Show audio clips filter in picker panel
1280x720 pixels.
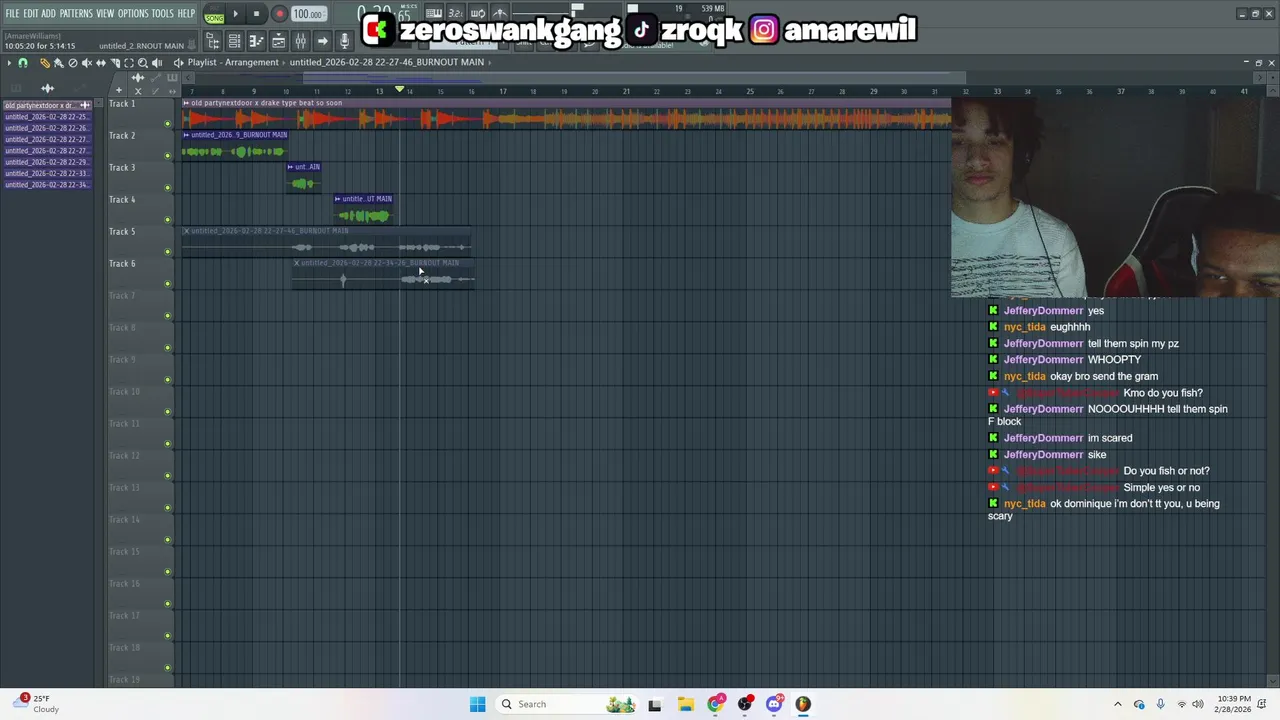(x=47, y=88)
